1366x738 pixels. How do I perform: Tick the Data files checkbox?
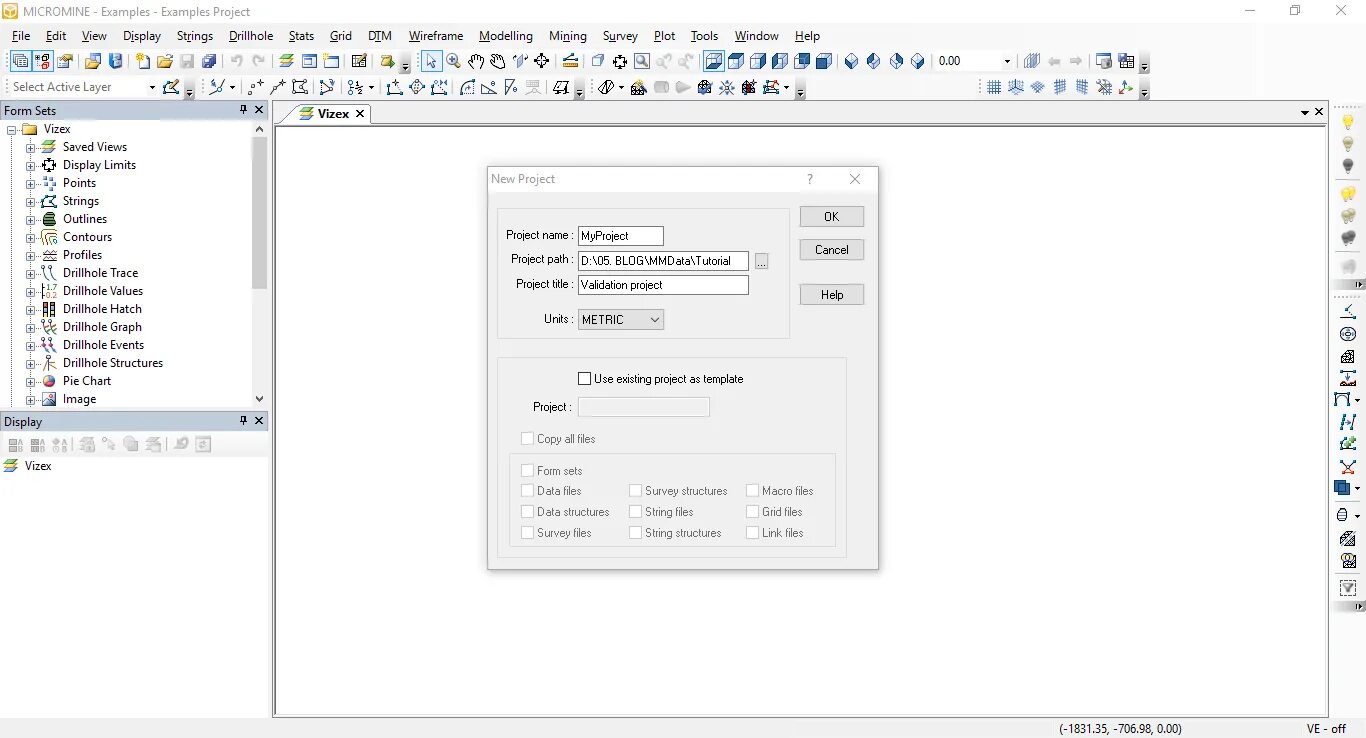click(527, 491)
